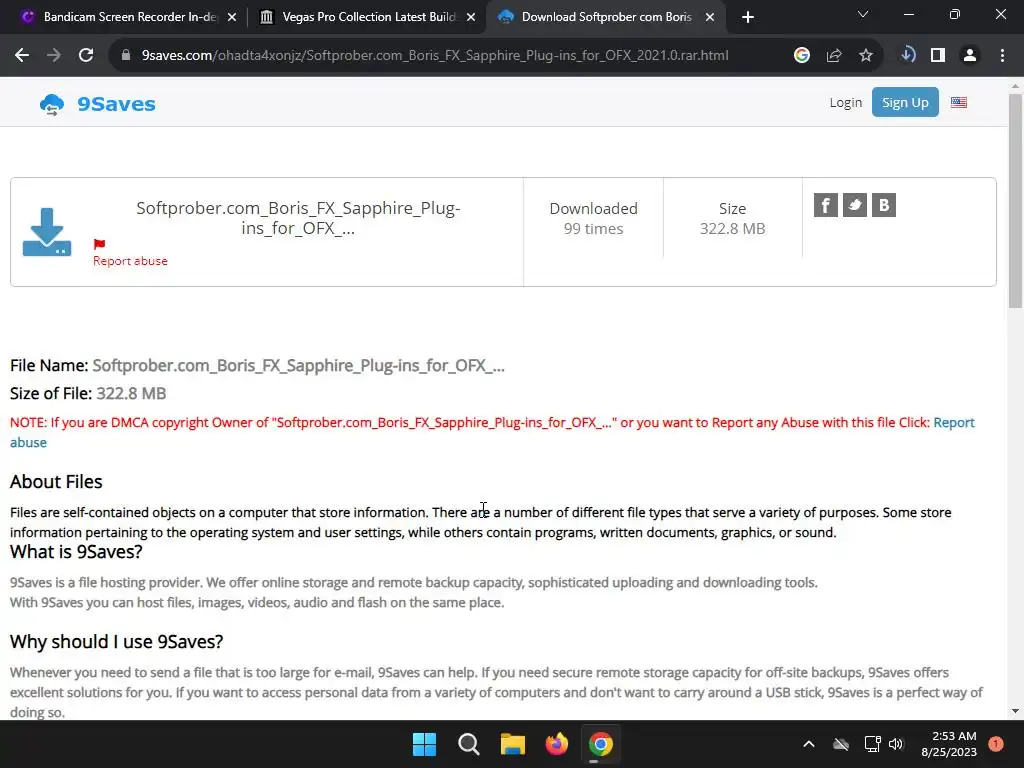Click 'Downloaded 99 times' text
The width and height of the screenshot is (1024, 768).
click(x=593, y=218)
